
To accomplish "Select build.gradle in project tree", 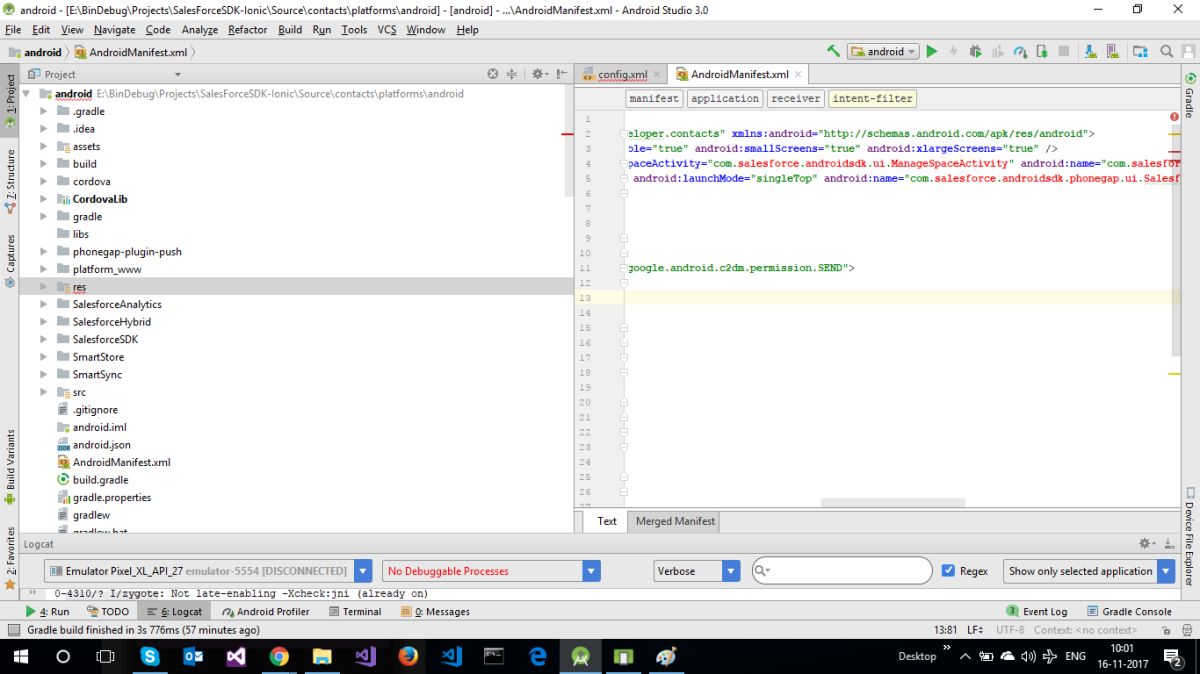I will 100,480.
